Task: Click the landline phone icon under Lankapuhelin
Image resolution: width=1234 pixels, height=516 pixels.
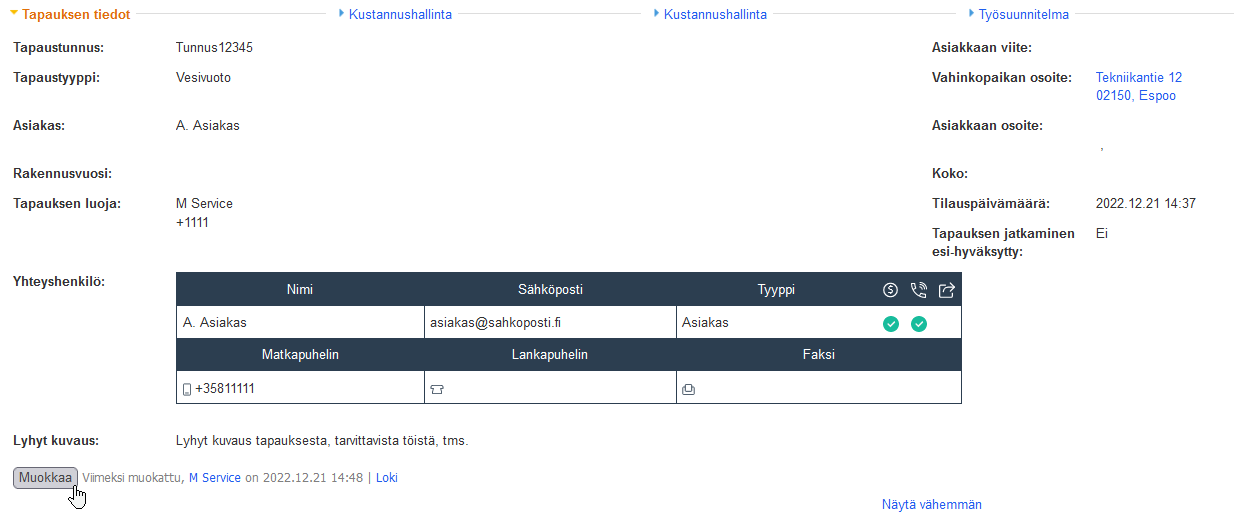Action: [436, 389]
